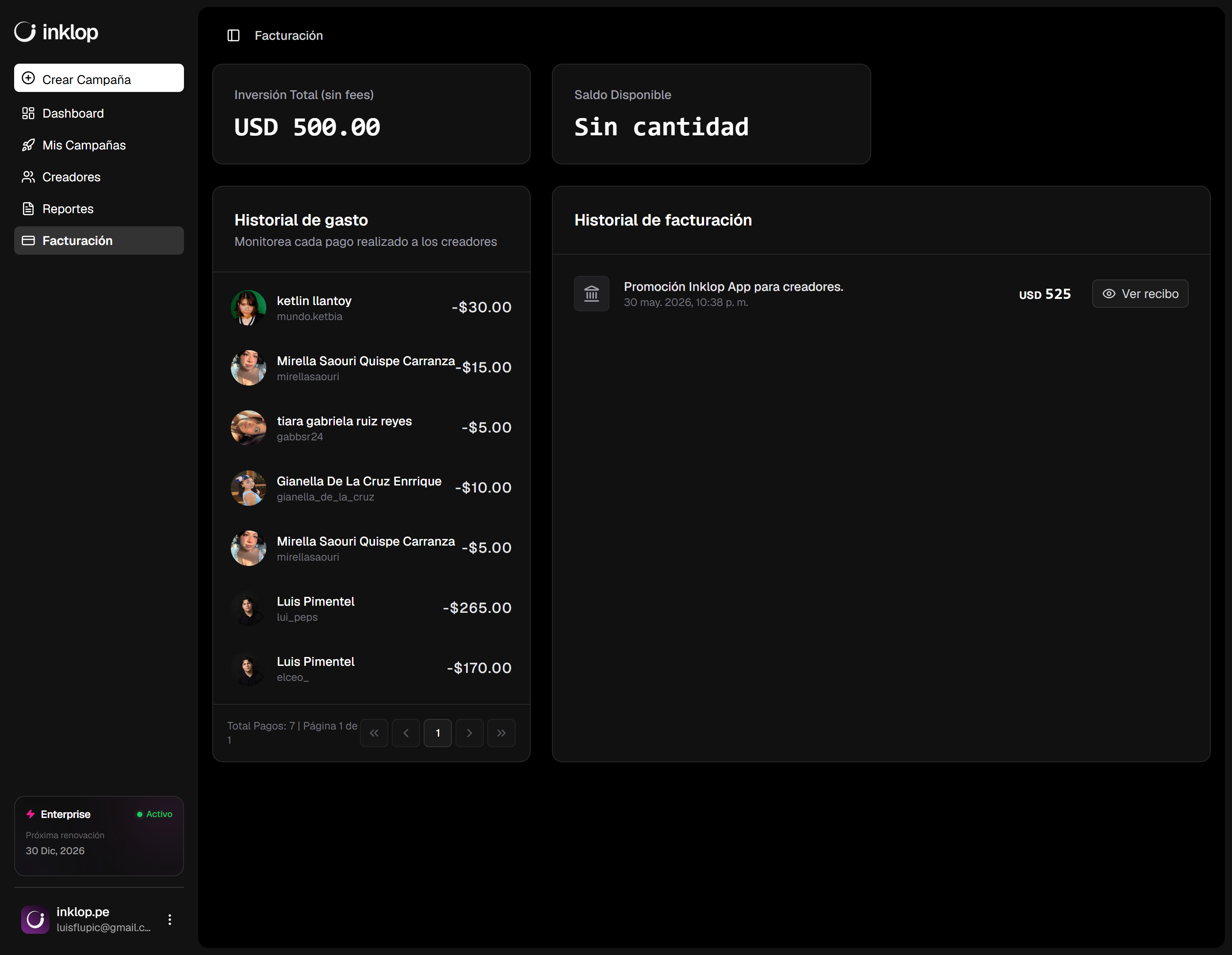Viewport: 1232px width, 955px height.
Task: Click Luis Pimentel's avatar in the lui_peps row
Action: tap(248, 608)
